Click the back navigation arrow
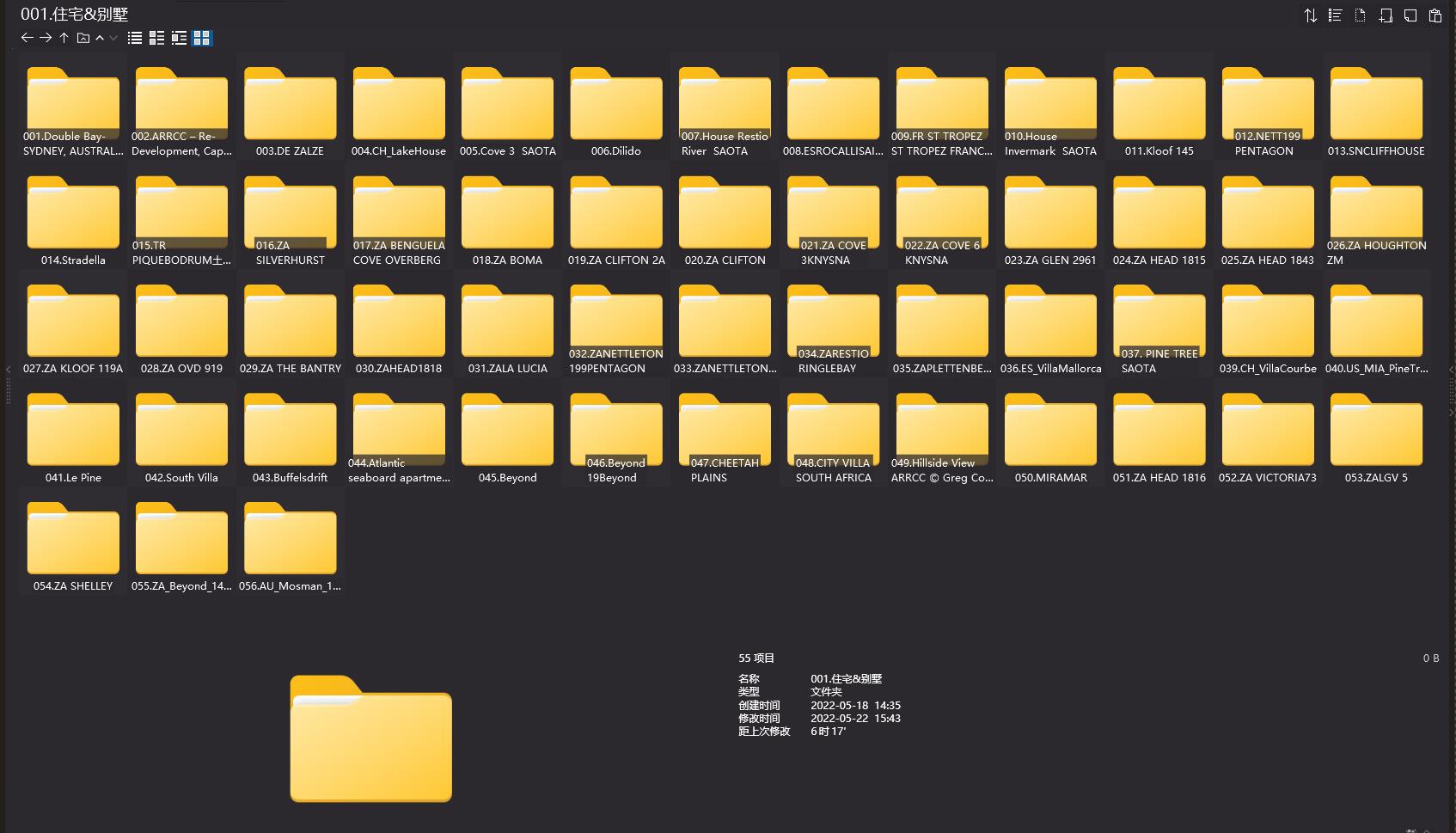 click(x=27, y=38)
